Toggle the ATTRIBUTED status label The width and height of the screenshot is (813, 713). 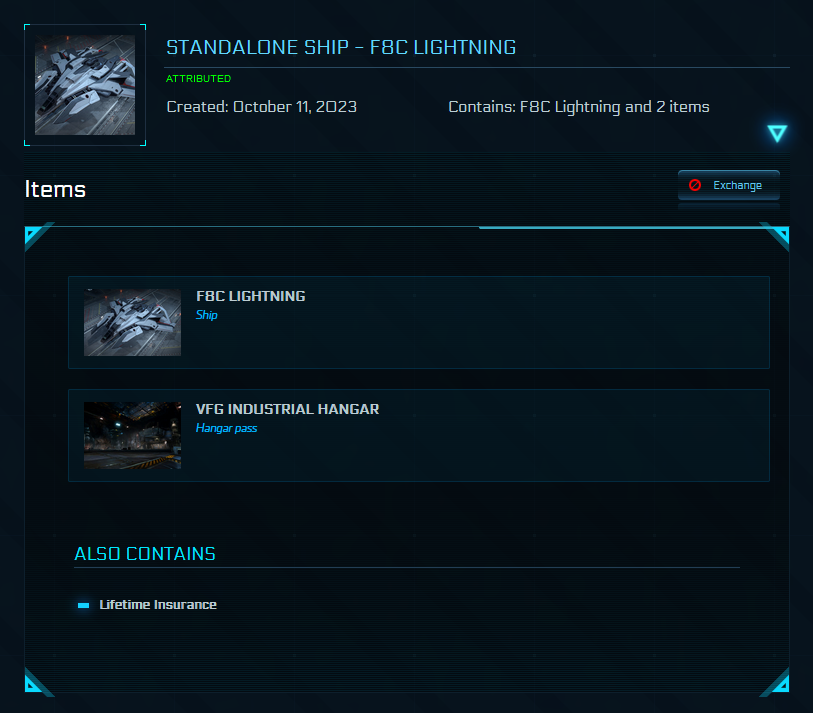(198, 78)
